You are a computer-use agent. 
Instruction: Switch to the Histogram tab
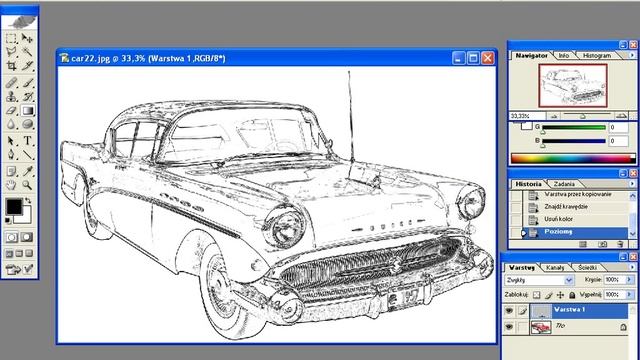[x=596, y=56]
